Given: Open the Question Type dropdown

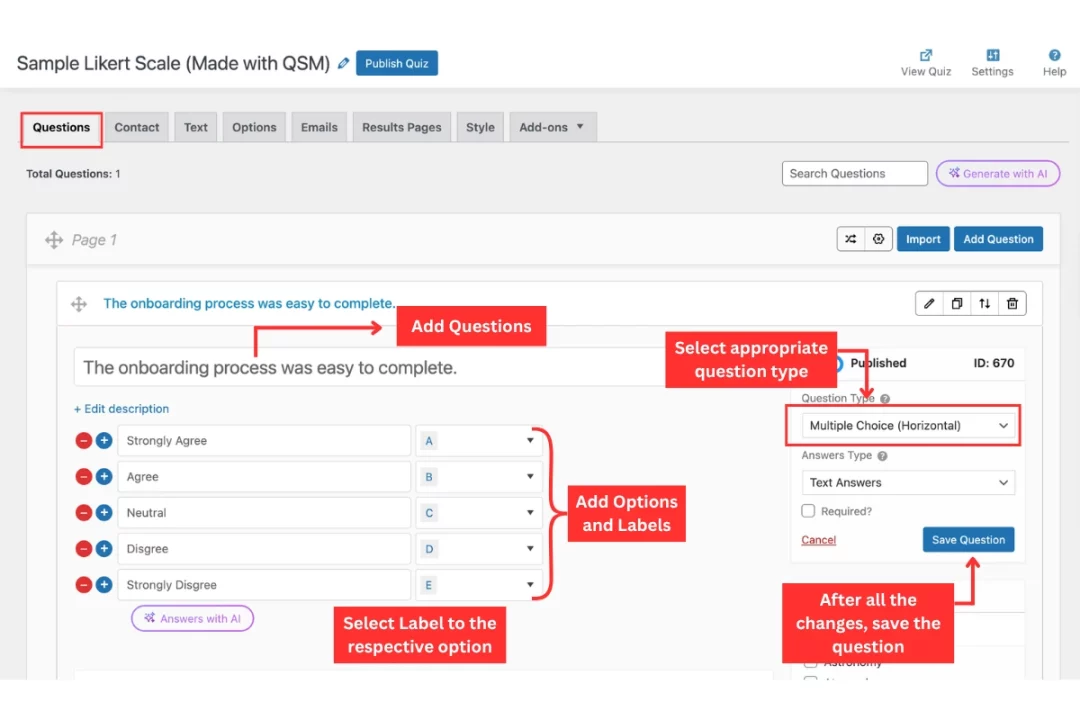Looking at the screenshot, I should [x=908, y=426].
